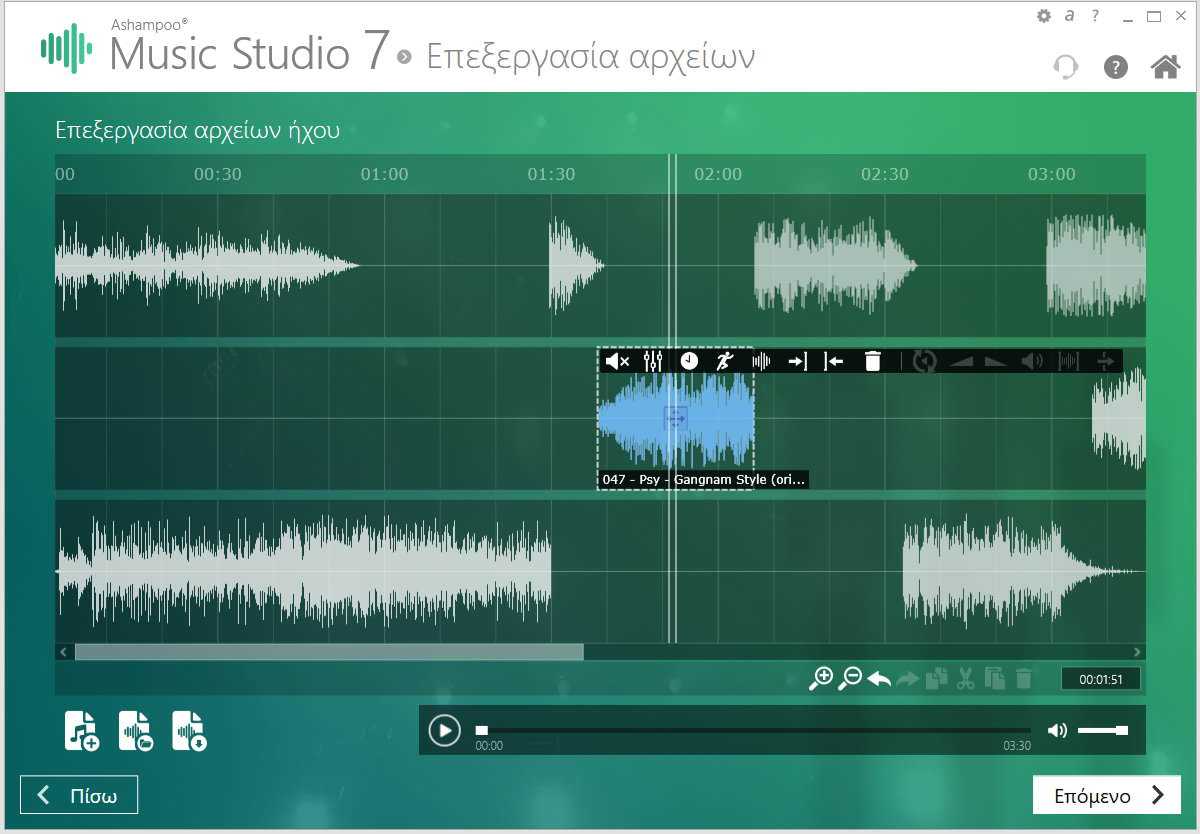Viewport: 1200px width, 834px height.
Task: Click the 01:30 mark on time ruler
Action: tap(551, 174)
